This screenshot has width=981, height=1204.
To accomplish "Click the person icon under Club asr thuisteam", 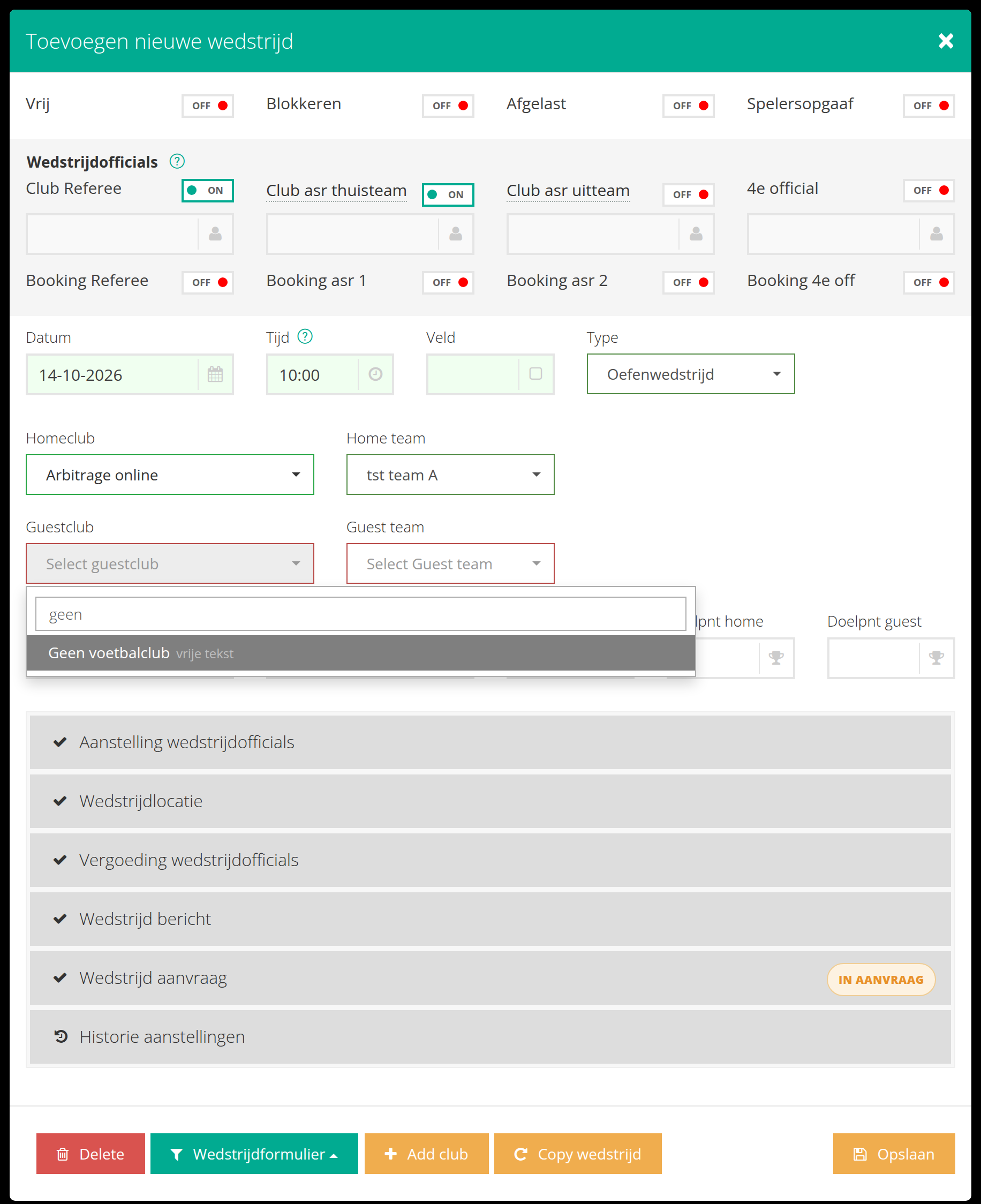I will point(456,234).
